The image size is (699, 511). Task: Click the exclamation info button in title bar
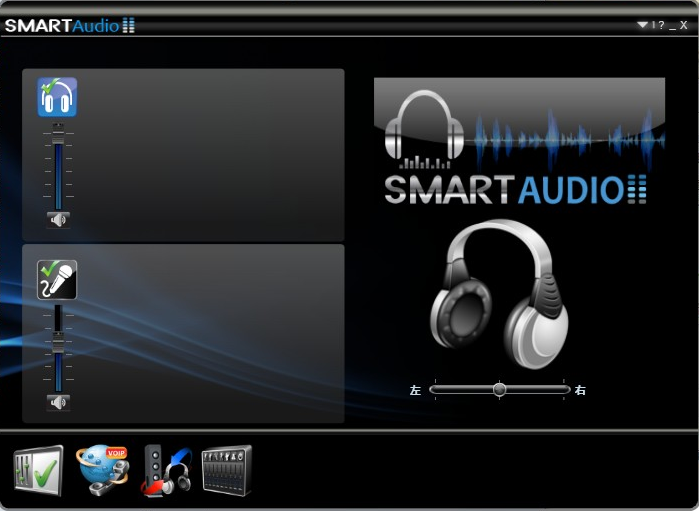pos(653,25)
